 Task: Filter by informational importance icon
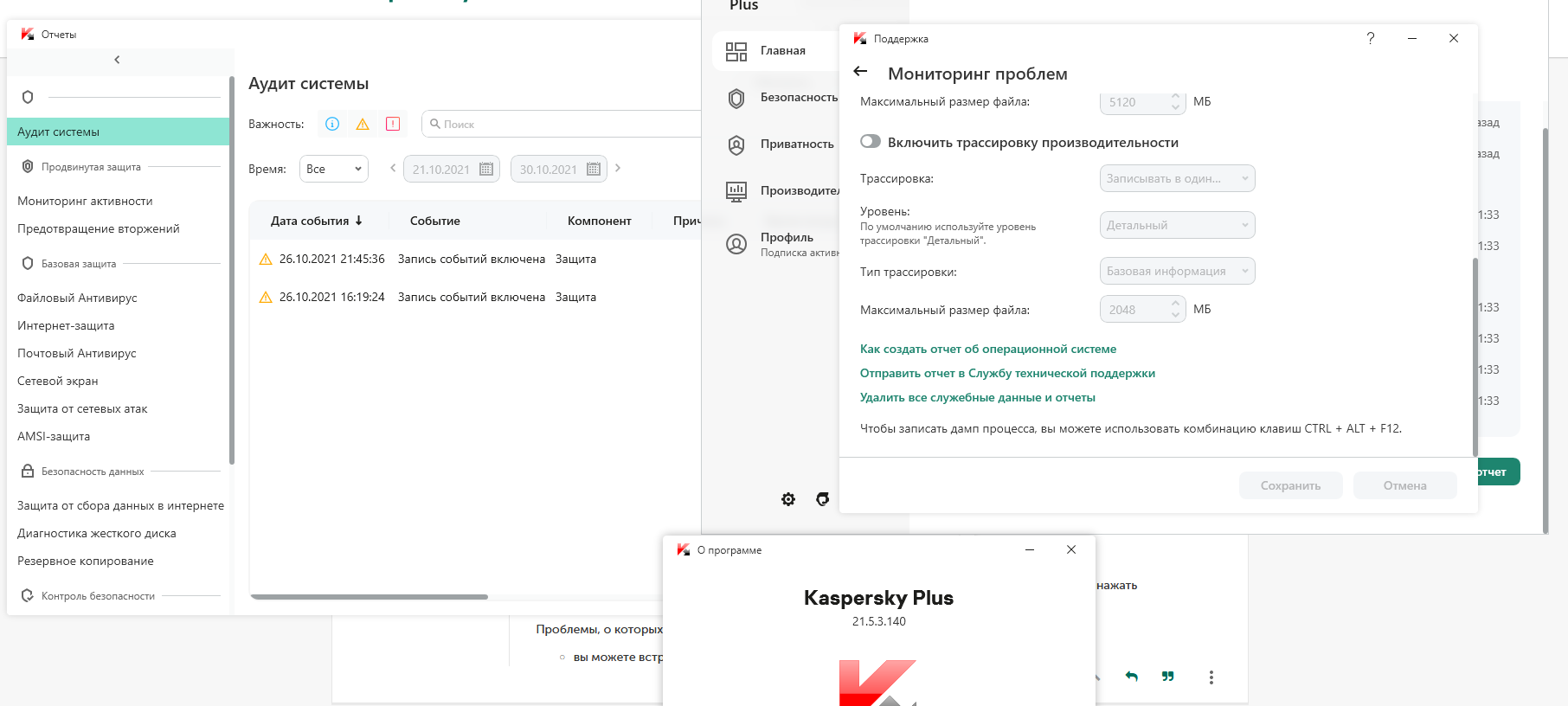pyautogui.click(x=332, y=124)
